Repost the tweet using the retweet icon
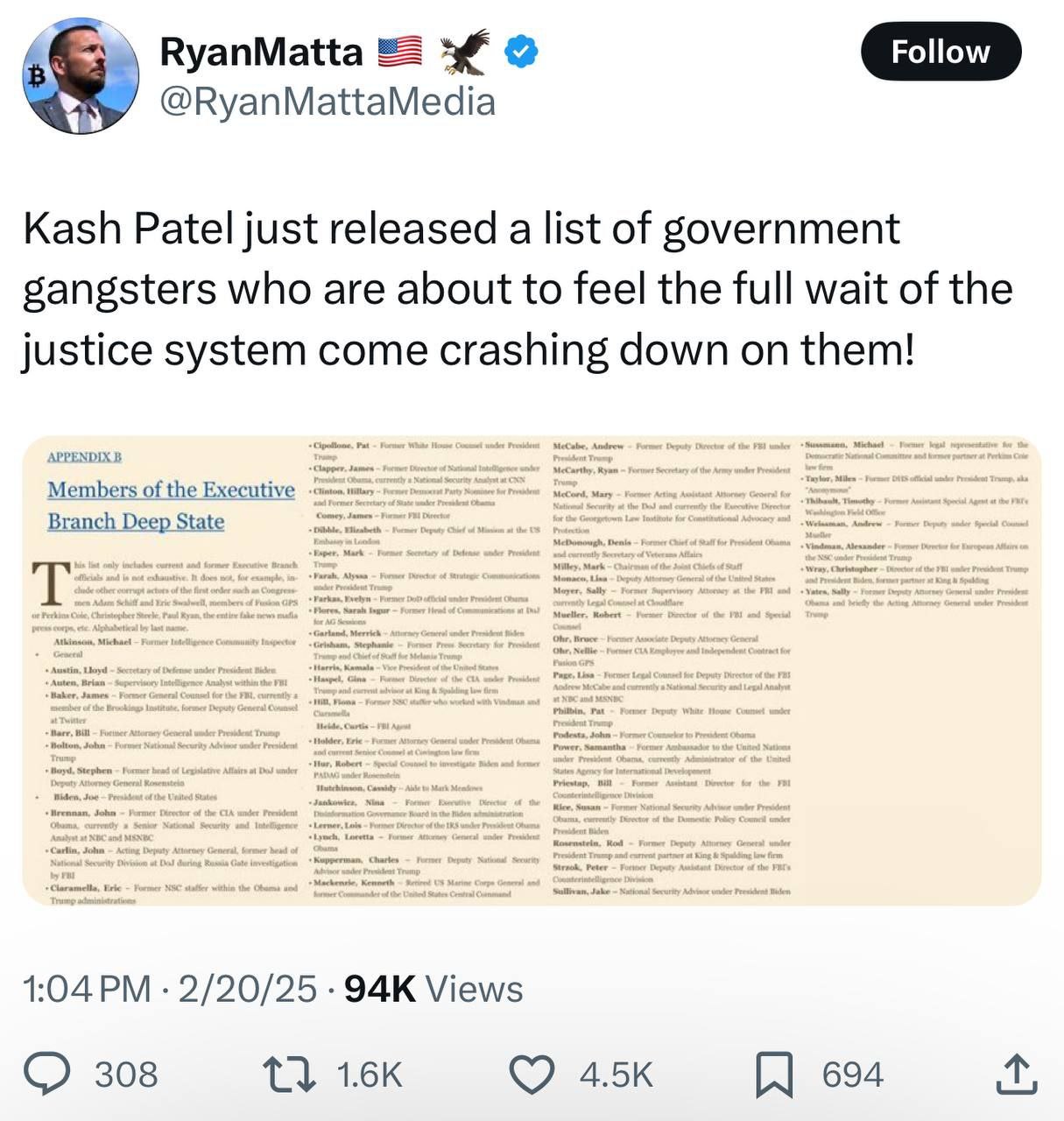Image resolution: width=1064 pixels, height=1121 pixels. pyautogui.click(x=289, y=1075)
